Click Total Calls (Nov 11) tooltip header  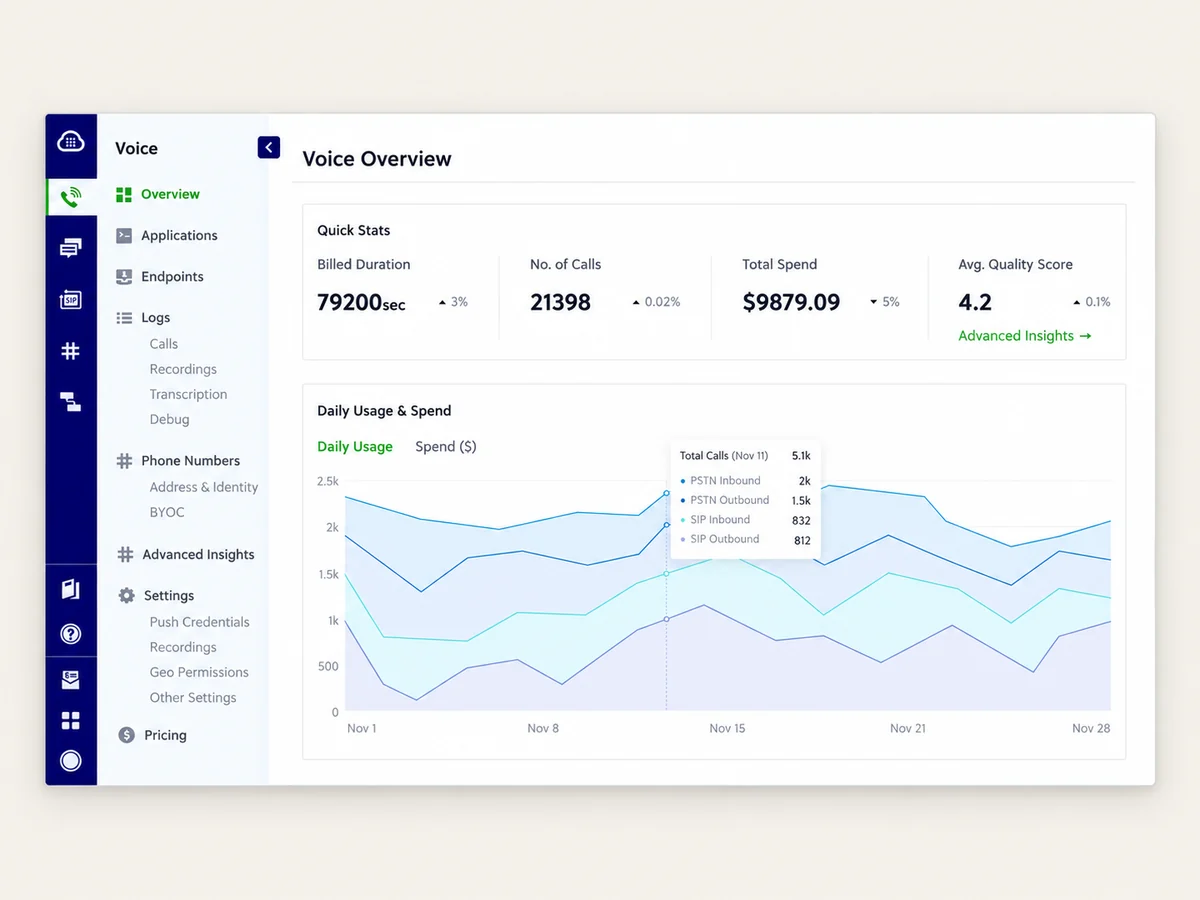coord(724,456)
